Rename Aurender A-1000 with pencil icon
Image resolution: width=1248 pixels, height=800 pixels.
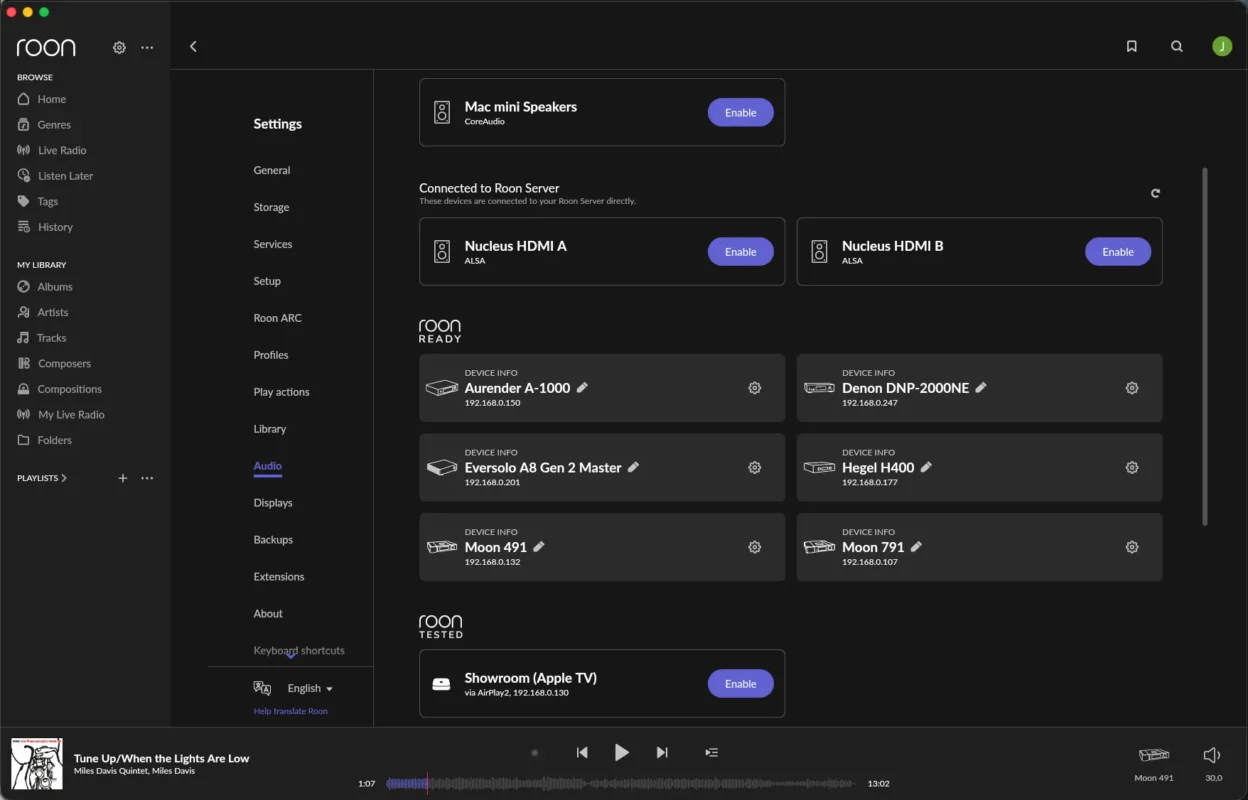click(582, 387)
